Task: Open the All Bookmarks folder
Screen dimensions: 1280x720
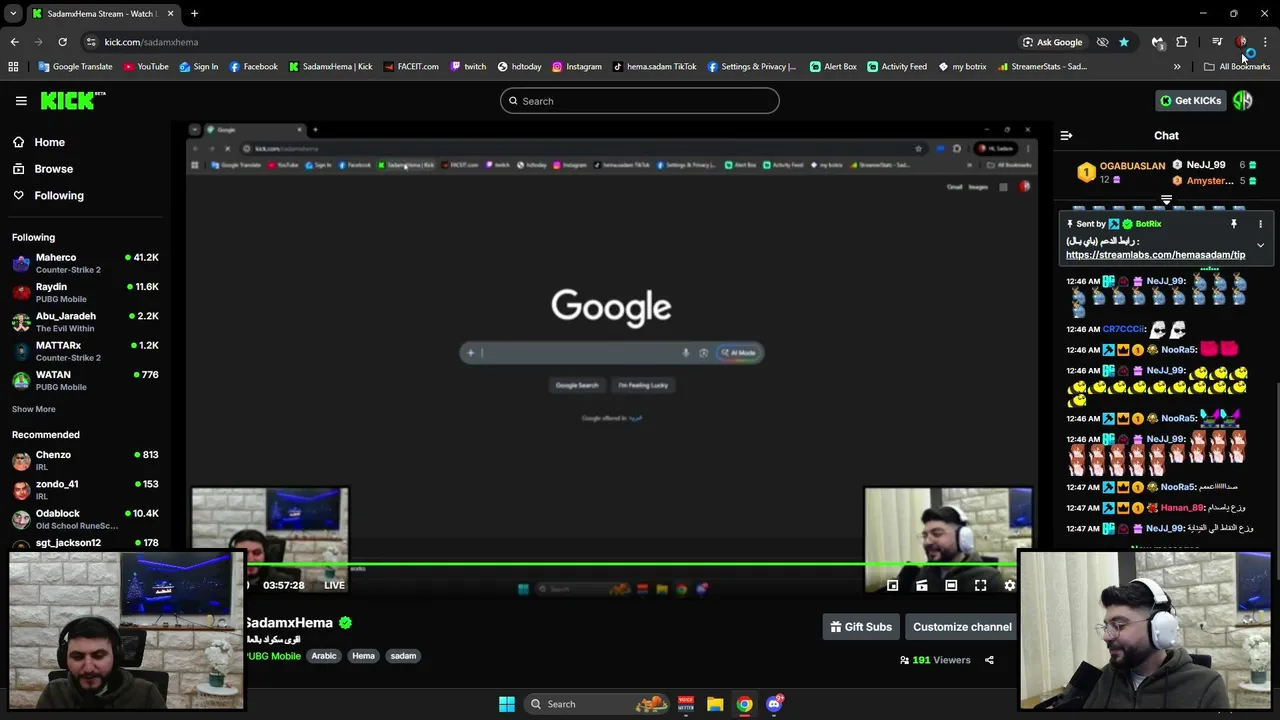Action: pyautogui.click(x=1237, y=67)
